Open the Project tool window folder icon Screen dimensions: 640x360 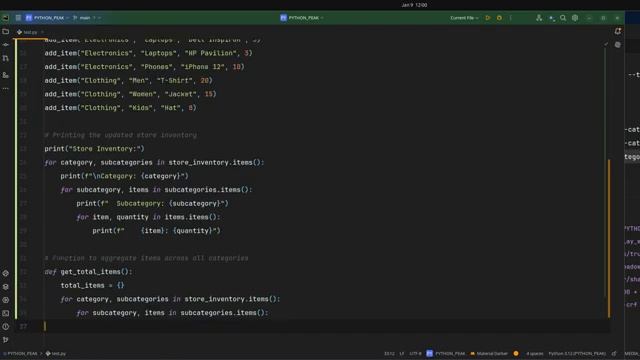(x=6, y=32)
